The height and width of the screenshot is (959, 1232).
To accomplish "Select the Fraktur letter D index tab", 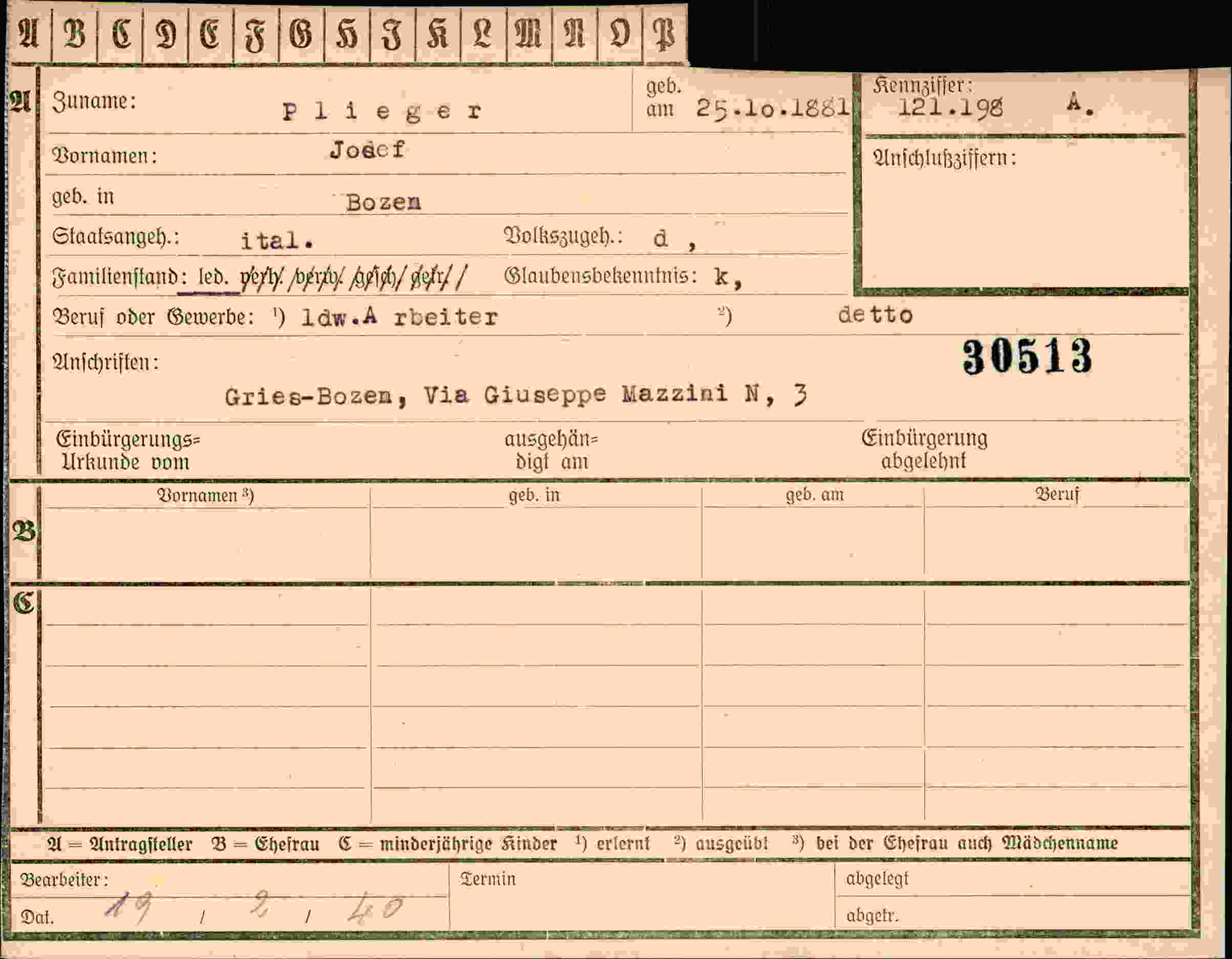I will [165, 34].
